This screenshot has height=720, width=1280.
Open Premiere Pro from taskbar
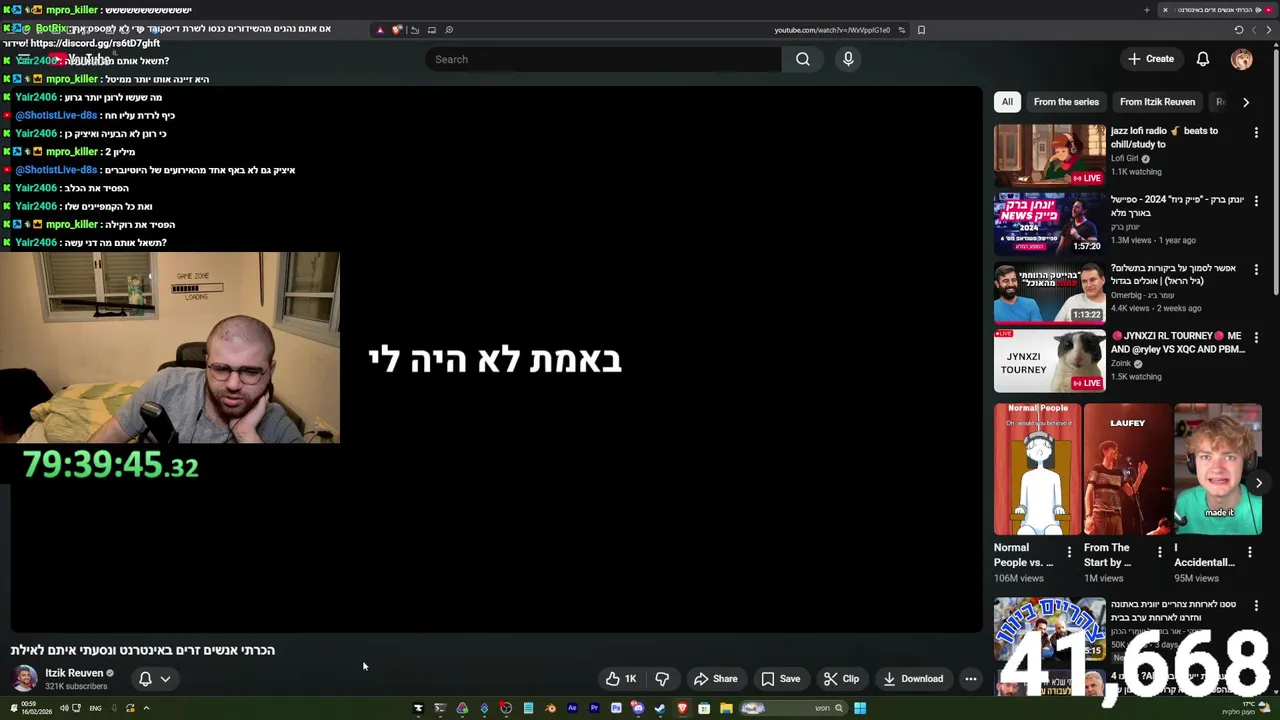(594, 708)
